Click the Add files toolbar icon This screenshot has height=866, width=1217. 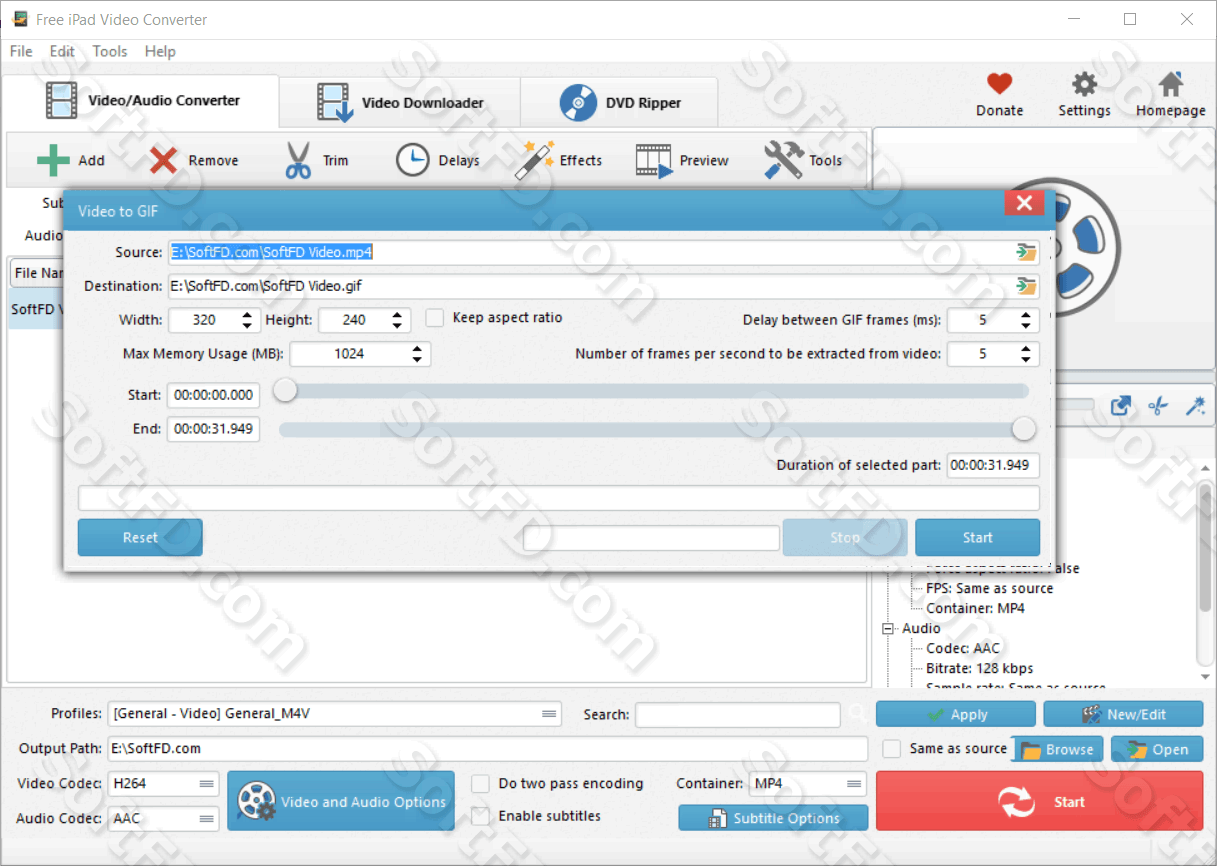pyautogui.click(x=53, y=160)
